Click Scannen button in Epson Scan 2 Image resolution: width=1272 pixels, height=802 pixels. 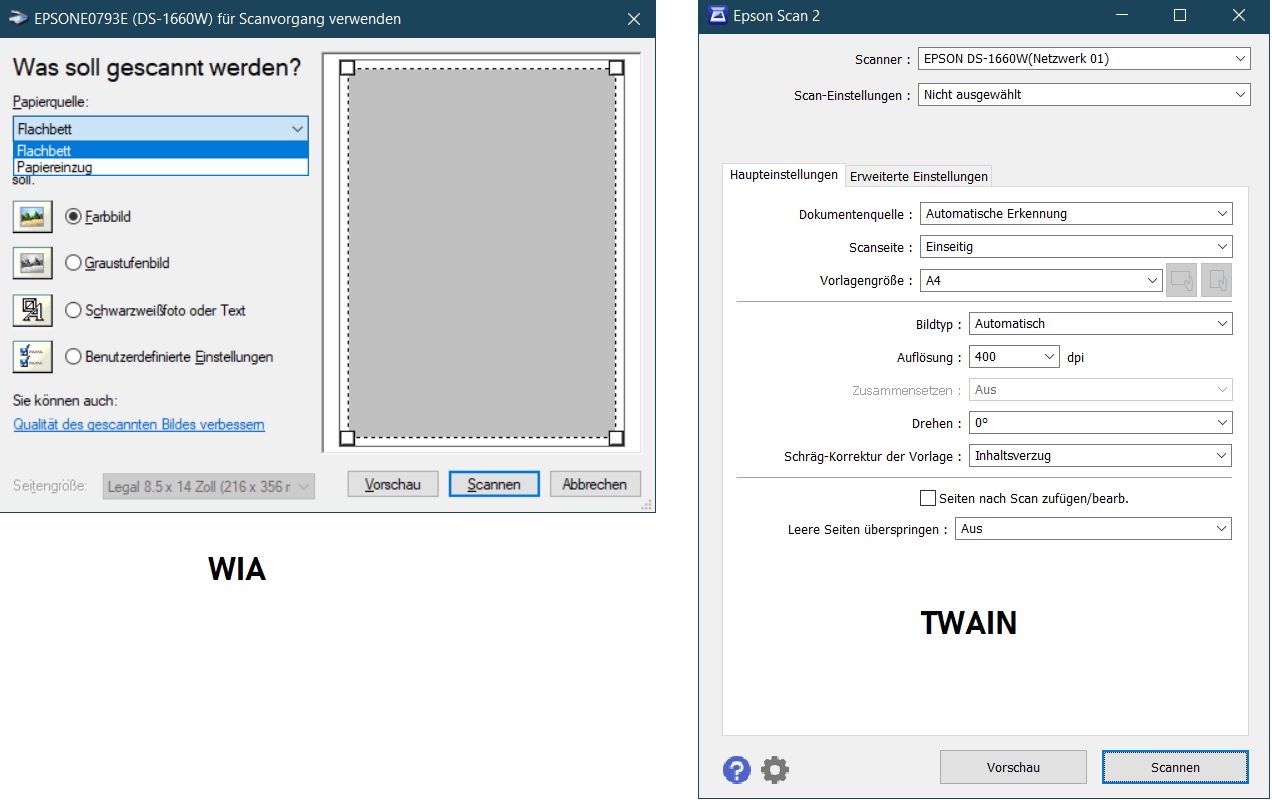(x=1175, y=767)
